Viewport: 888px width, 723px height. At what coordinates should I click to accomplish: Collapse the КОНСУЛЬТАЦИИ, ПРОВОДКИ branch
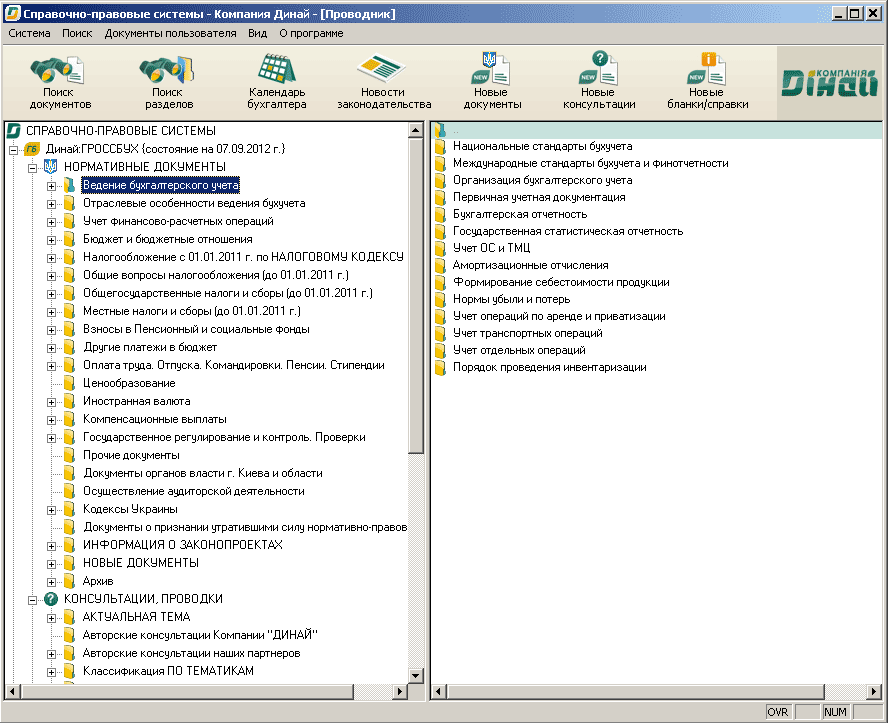tap(33, 599)
